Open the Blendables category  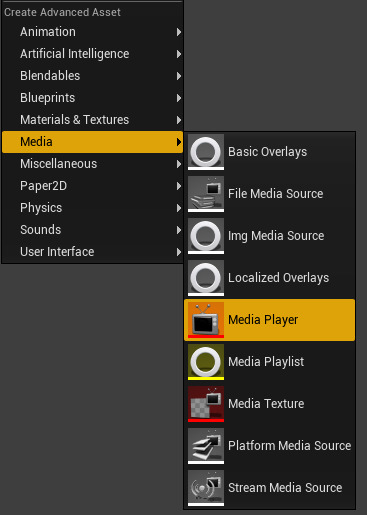[92, 76]
